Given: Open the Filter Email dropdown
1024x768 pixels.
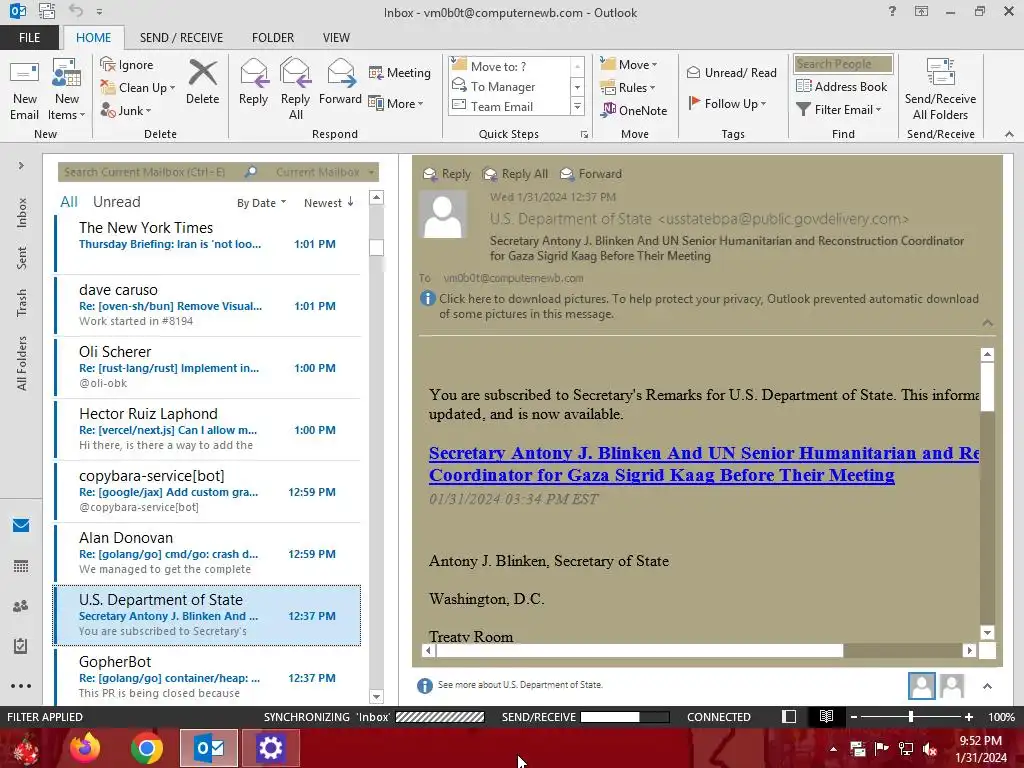Looking at the screenshot, I should pyautogui.click(x=839, y=109).
